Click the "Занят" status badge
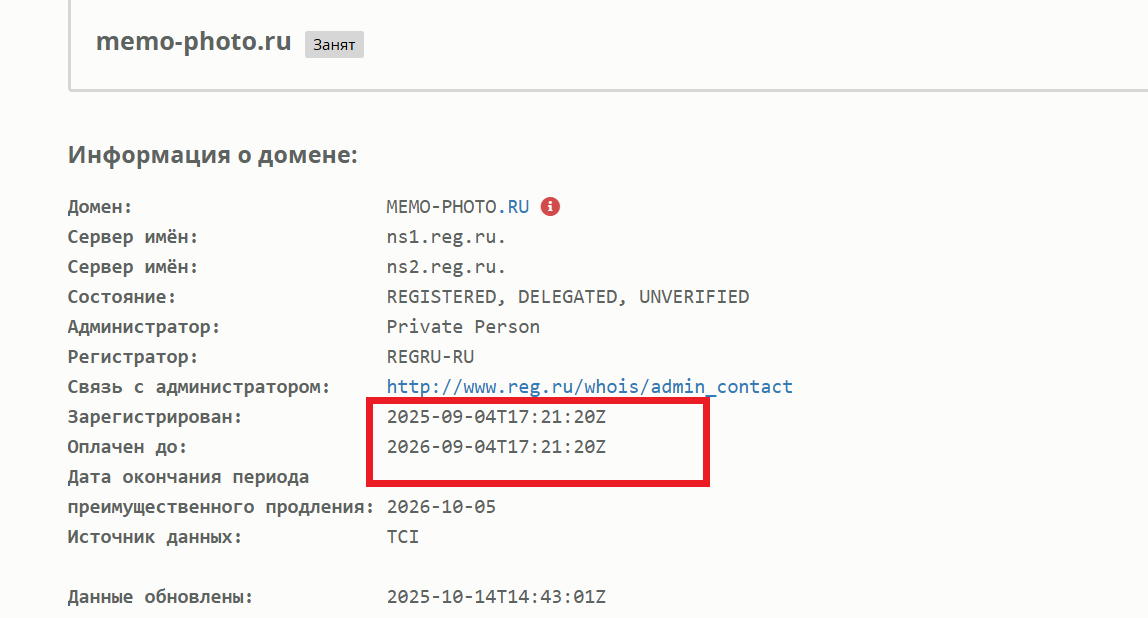1148x618 pixels. point(334,45)
